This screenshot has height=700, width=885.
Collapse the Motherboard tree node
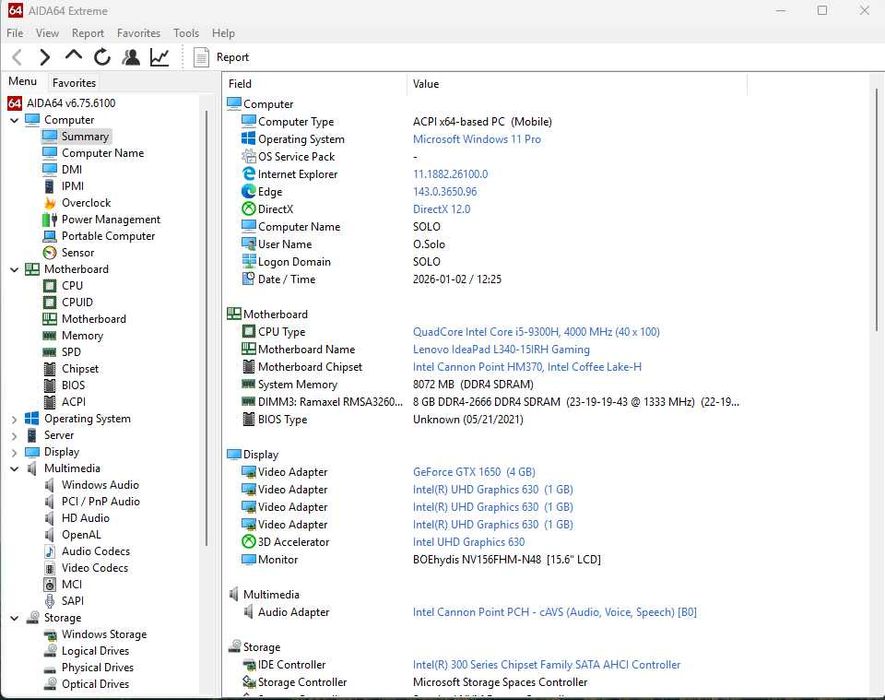(x=14, y=270)
